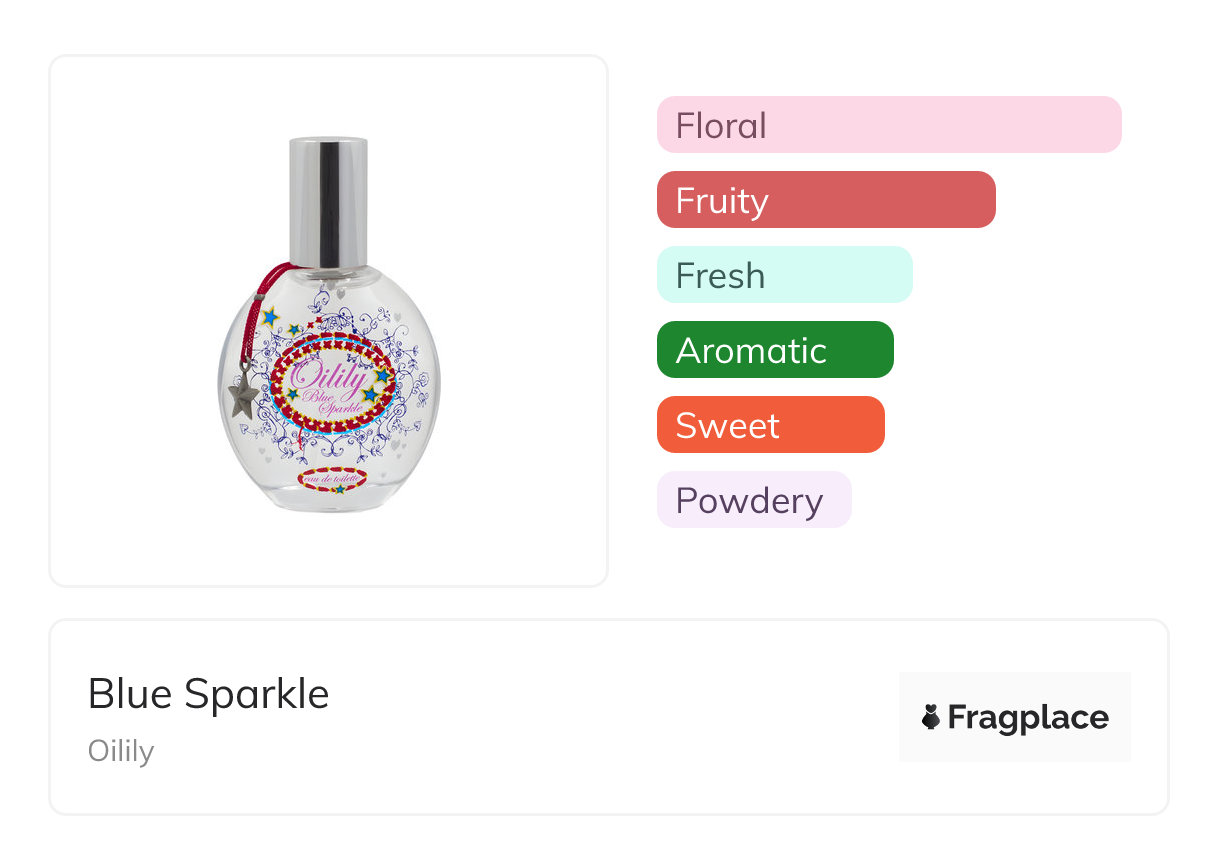Select the red Fruity accord bar

tap(826, 200)
